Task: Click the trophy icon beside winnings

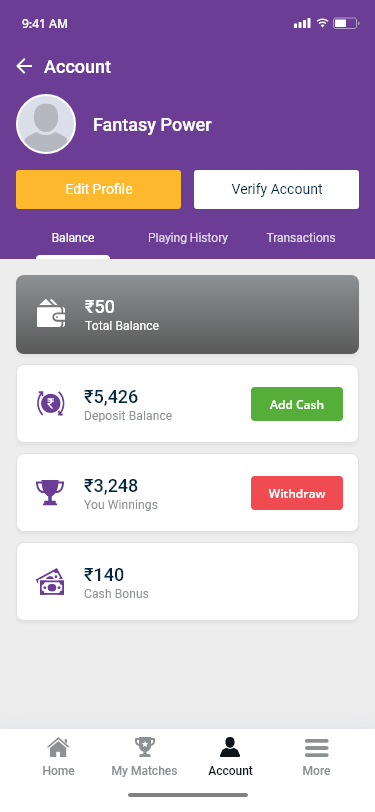Action: click(50, 492)
